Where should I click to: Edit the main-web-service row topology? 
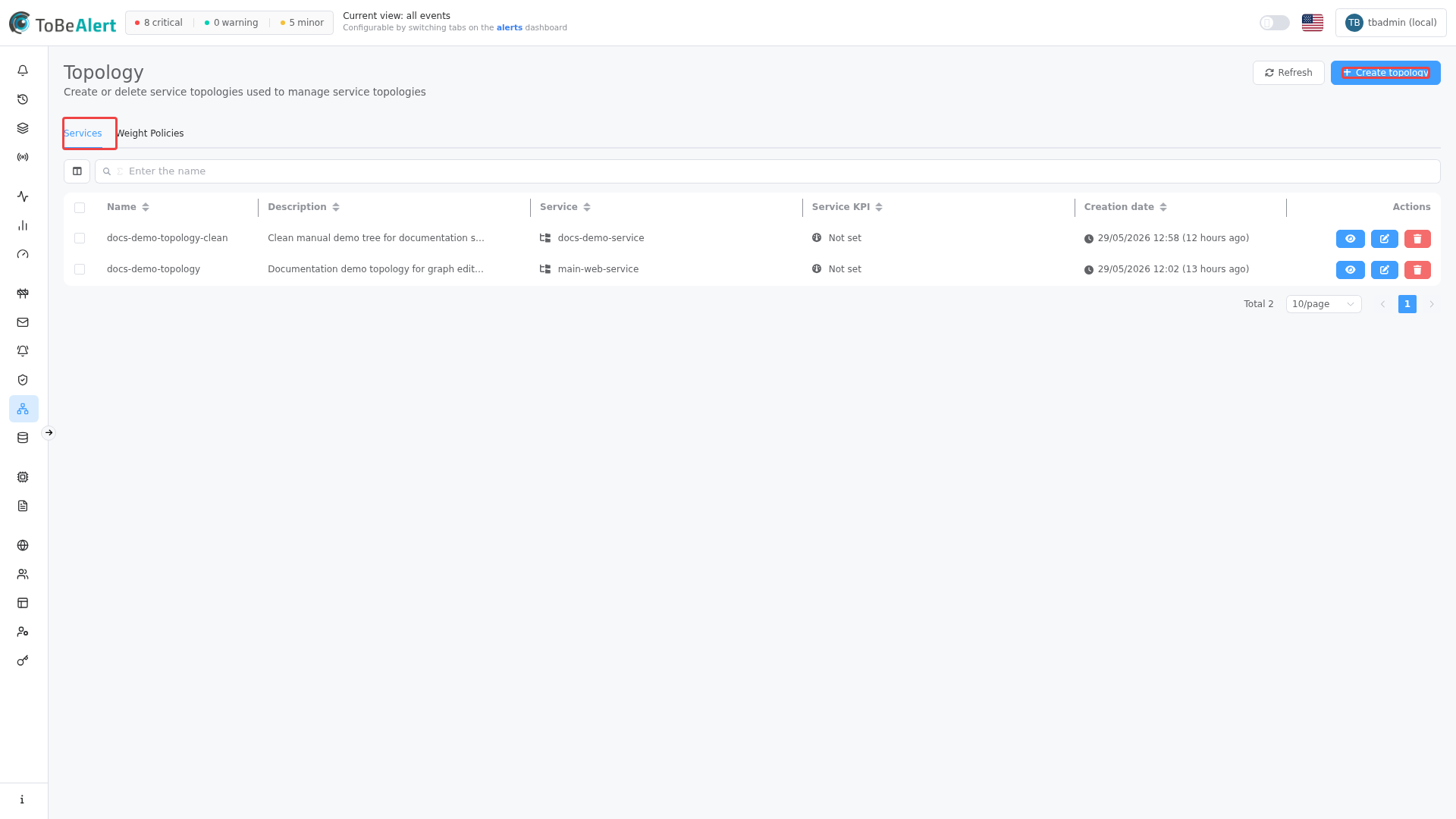1385,270
